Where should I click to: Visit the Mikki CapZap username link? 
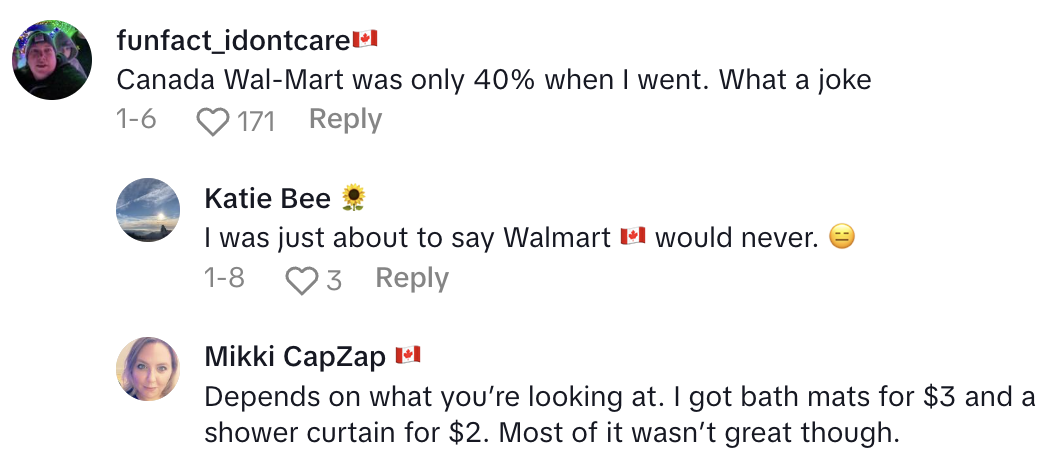[294, 357]
